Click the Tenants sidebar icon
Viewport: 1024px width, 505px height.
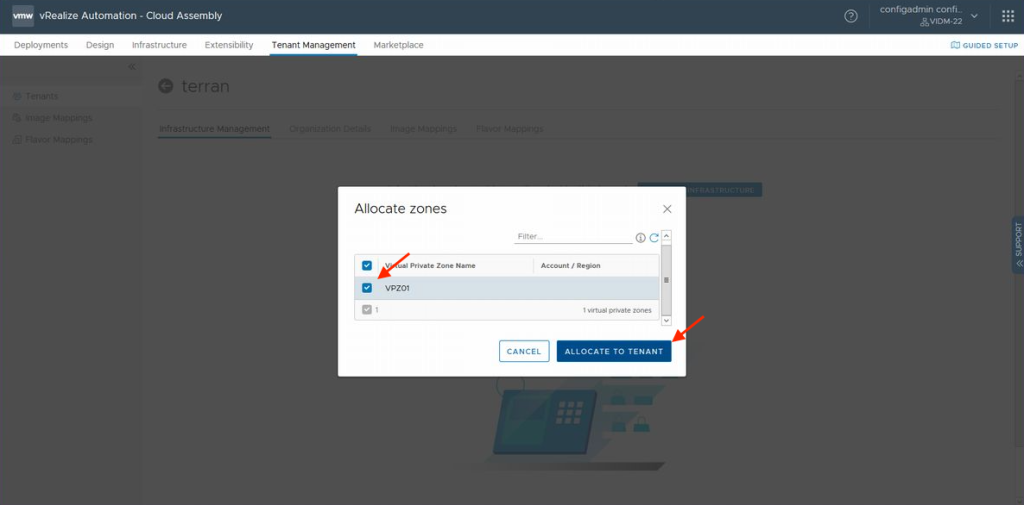click(18, 96)
